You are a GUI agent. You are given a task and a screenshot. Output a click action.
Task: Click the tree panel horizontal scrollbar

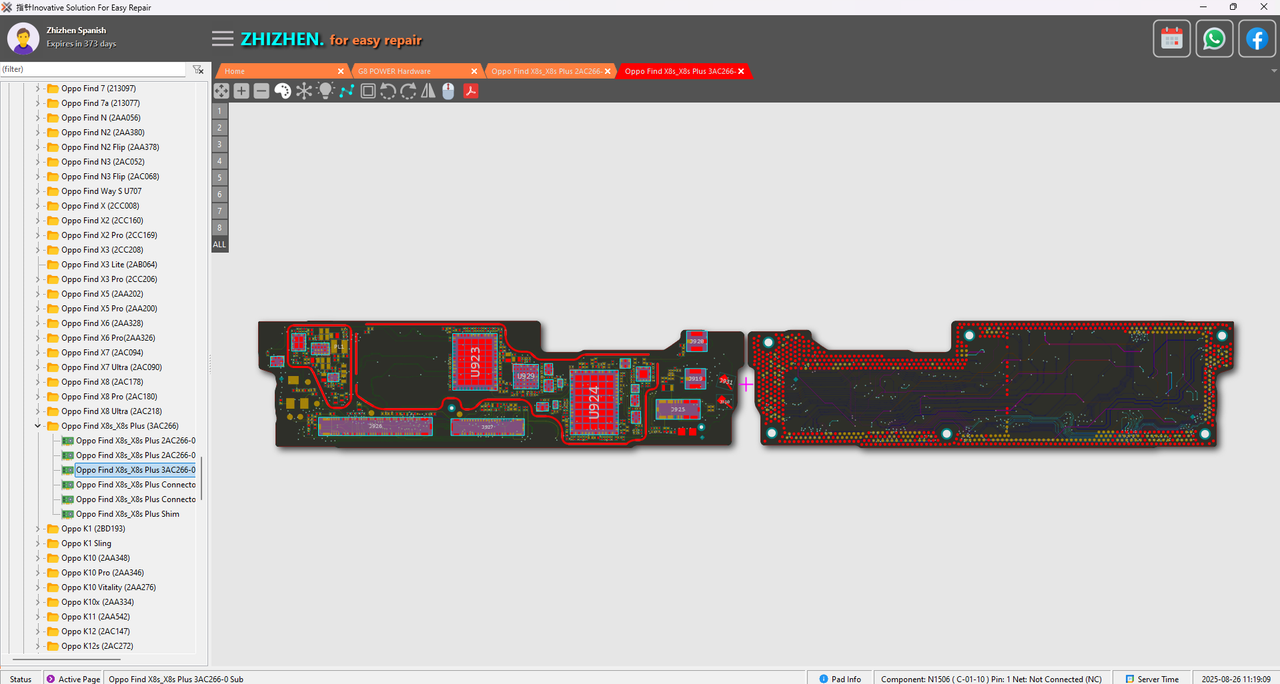coord(65,659)
